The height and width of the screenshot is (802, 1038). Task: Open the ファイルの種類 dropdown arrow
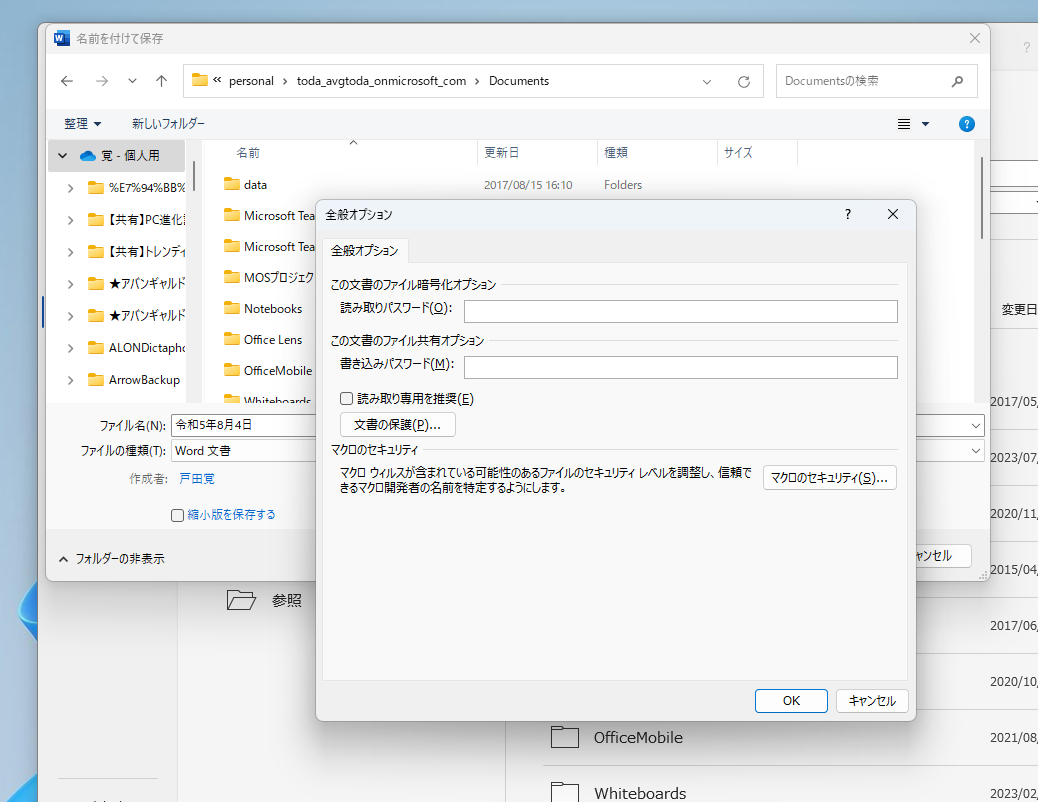point(976,451)
